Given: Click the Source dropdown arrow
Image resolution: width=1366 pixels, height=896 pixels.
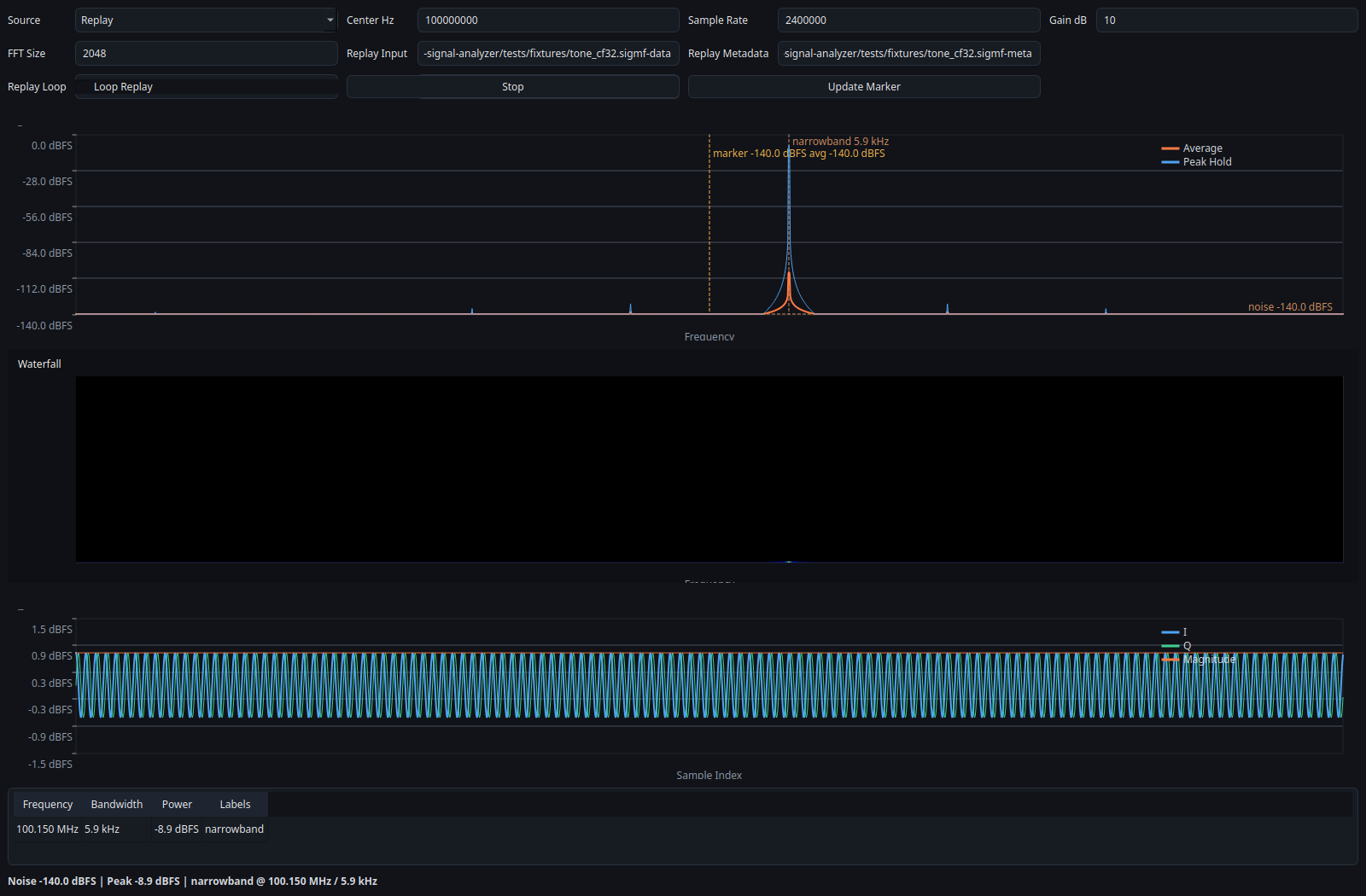Looking at the screenshot, I should (x=330, y=20).
